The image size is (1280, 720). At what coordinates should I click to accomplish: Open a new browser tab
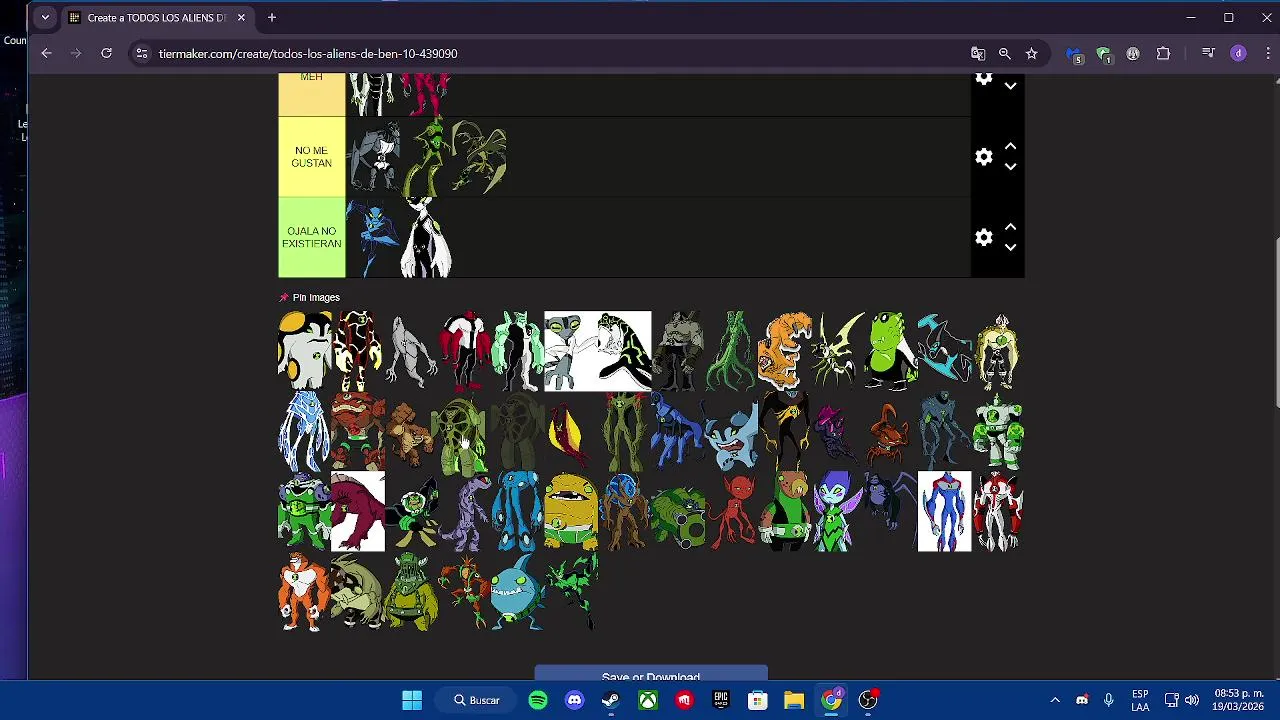271,17
